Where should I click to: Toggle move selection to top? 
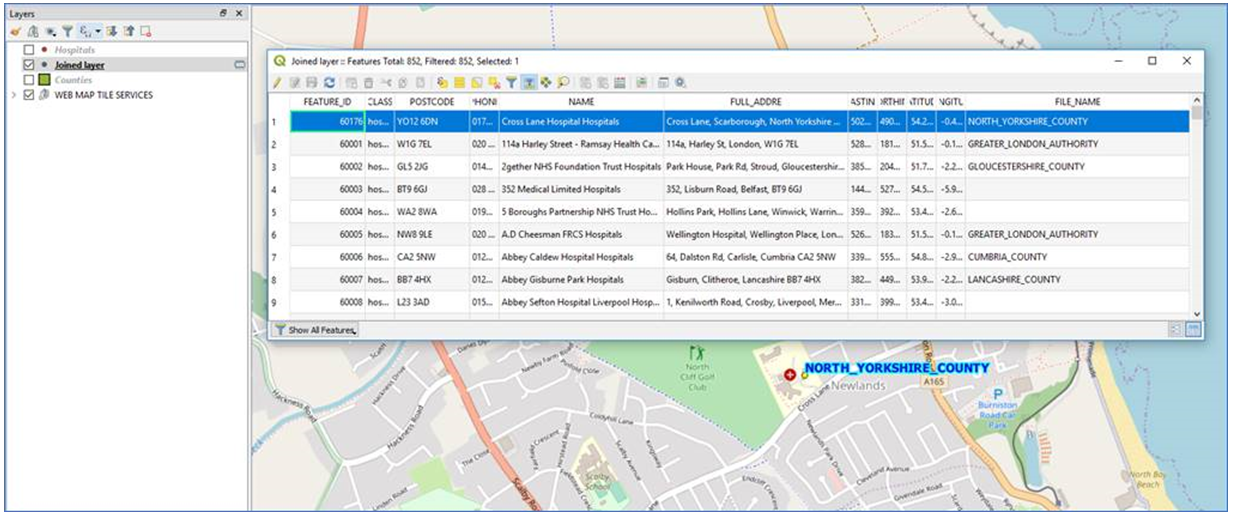pyautogui.click(x=529, y=82)
